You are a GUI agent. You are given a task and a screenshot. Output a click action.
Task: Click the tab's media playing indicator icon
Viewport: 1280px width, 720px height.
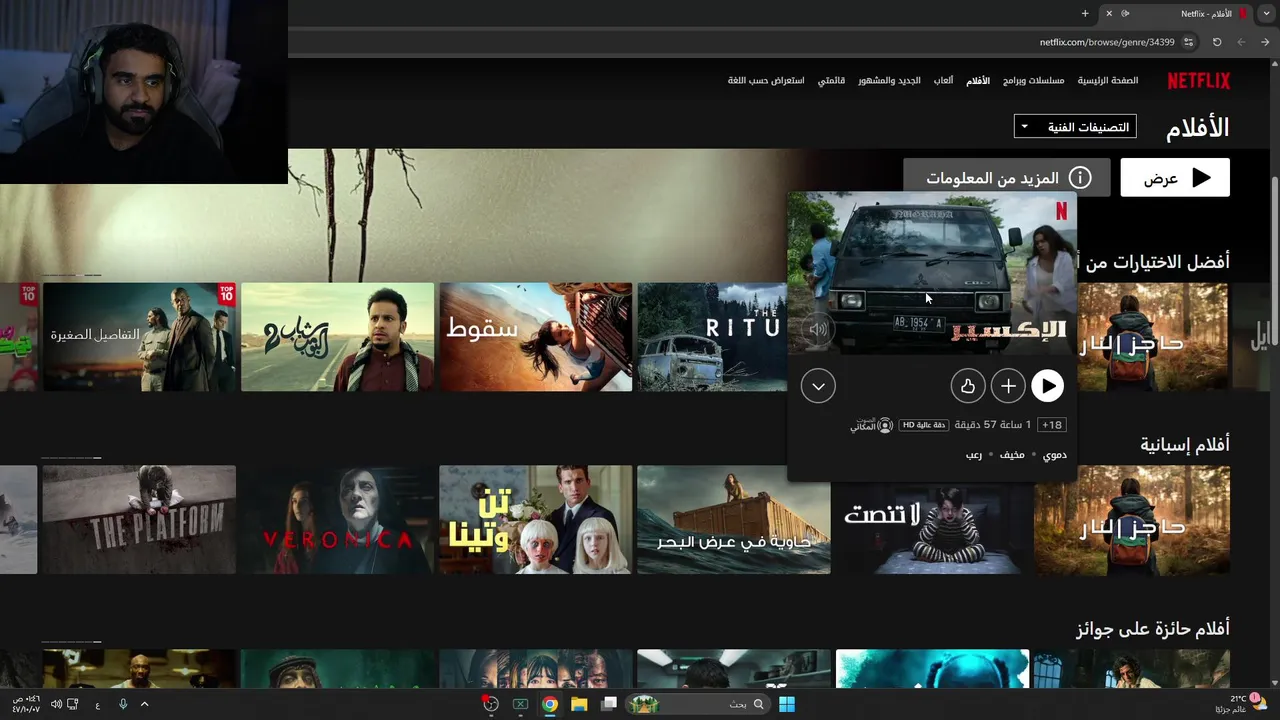(1126, 13)
